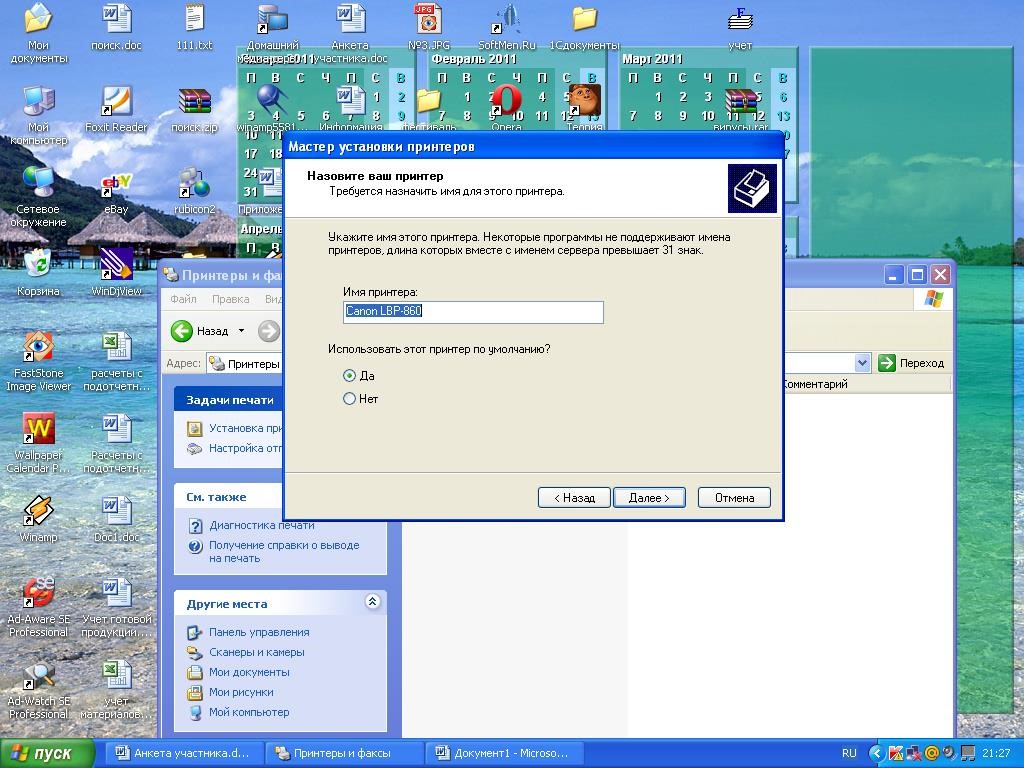This screenshot has width=1024, height=768.
Task: Click the Далее > button
Action: tap(649, 497)
